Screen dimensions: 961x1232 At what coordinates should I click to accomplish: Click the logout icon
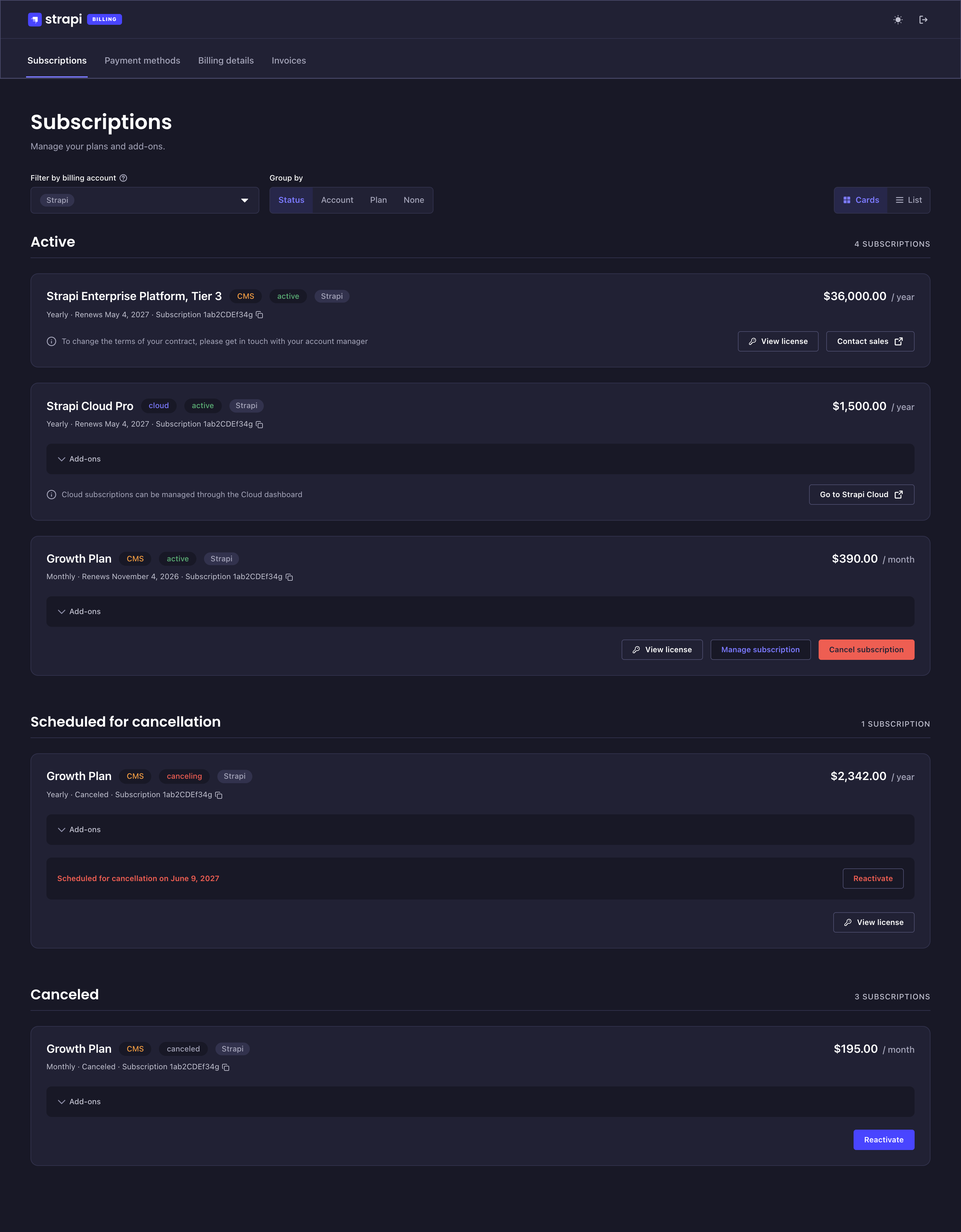923,20
